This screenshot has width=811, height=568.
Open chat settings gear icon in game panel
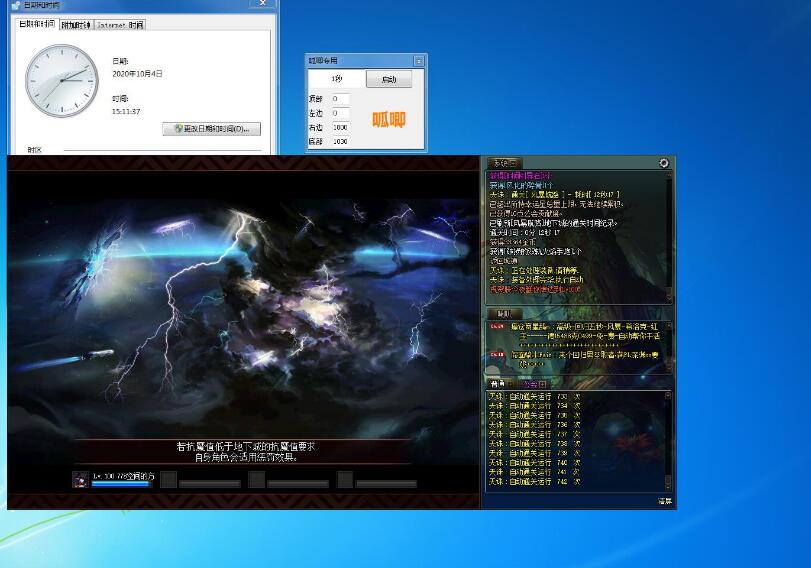coord(664,163)
